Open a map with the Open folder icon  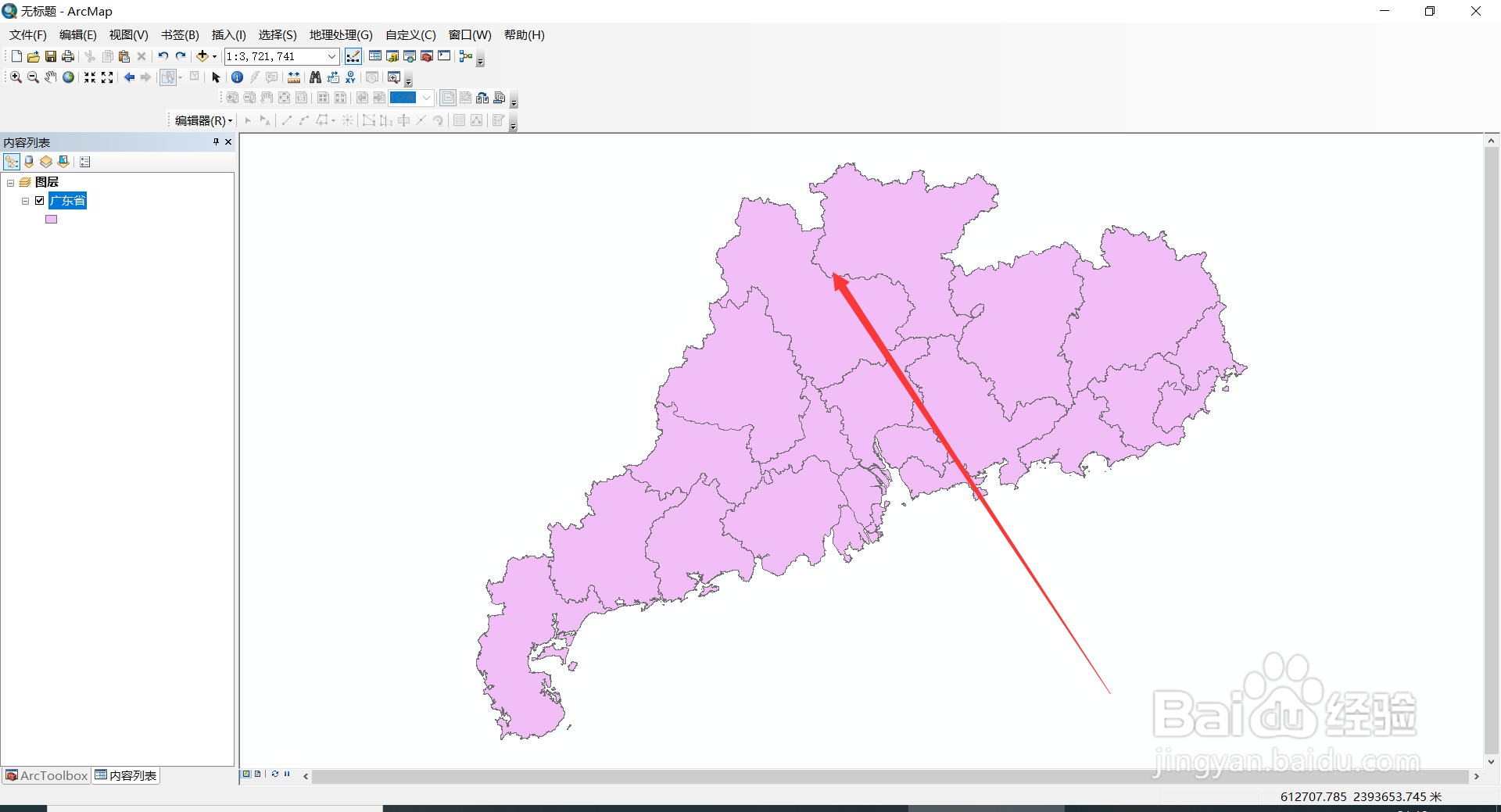[x=34, y=56]
